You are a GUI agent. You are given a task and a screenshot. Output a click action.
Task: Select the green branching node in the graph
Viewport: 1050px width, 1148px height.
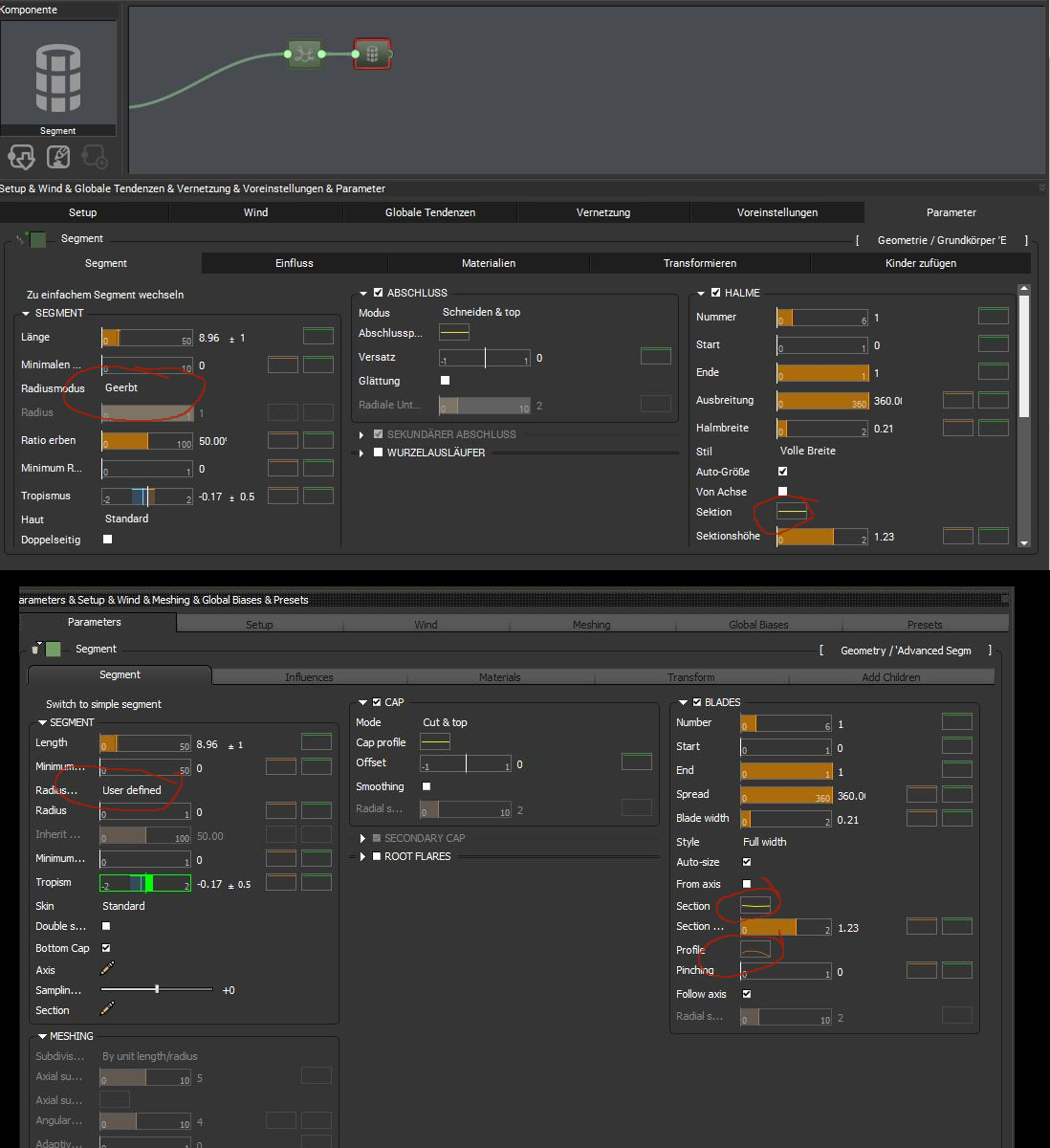pyautogui.click(x=304, y=54)
